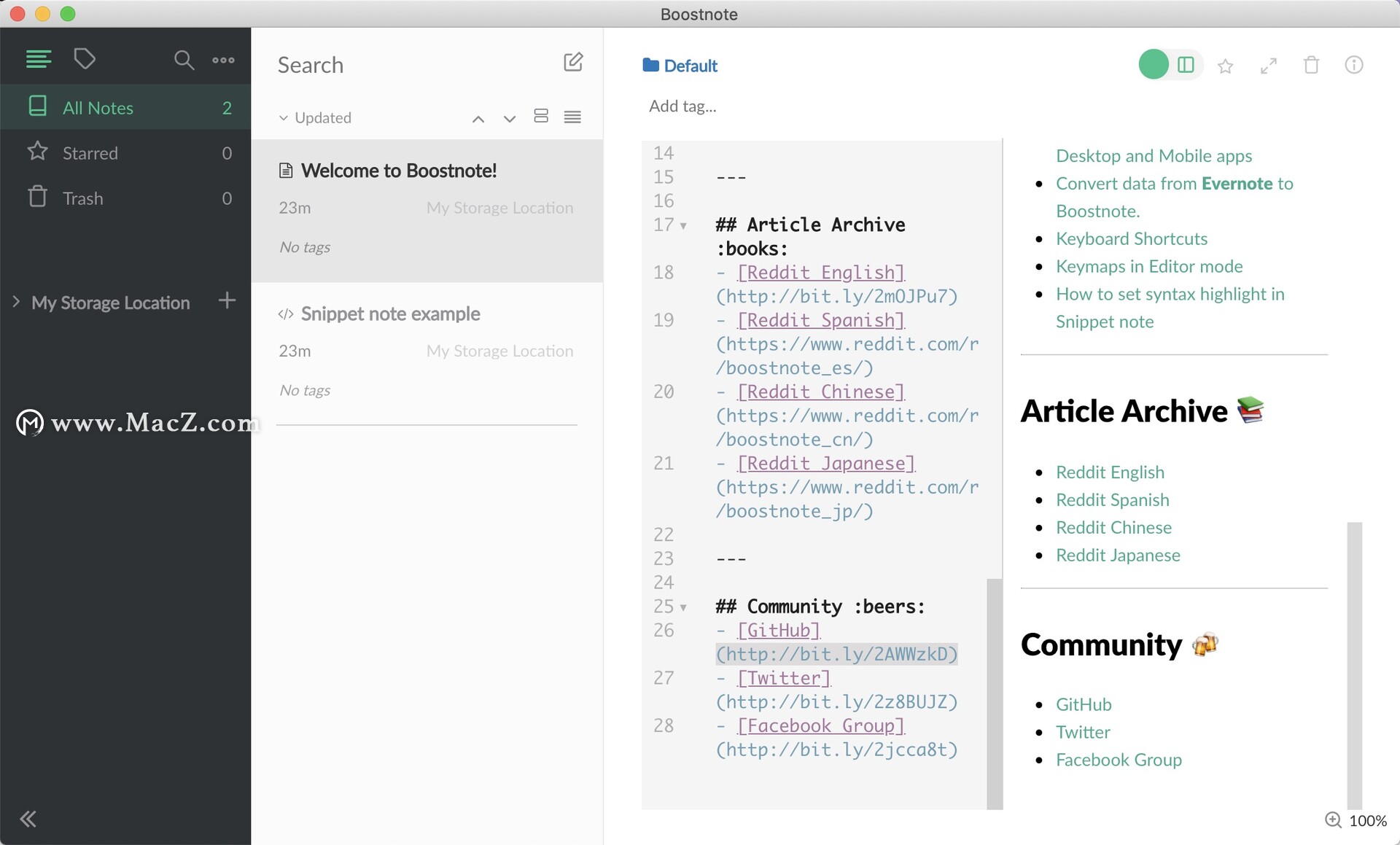This screenshot has height=845, width=1400.
Task: Click the tag/label icon in sidebar
Action: coord(85,60)
